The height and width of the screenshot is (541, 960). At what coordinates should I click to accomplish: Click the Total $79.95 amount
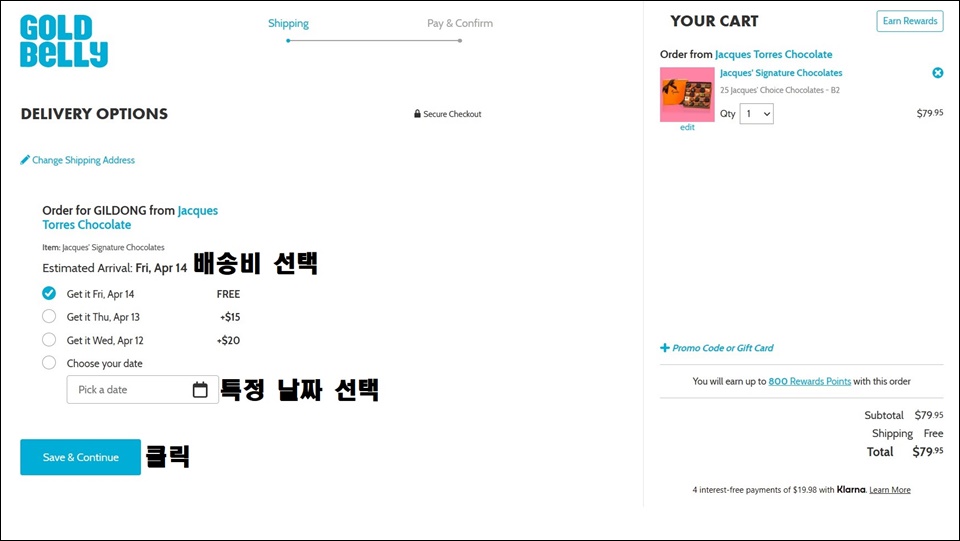928,452
